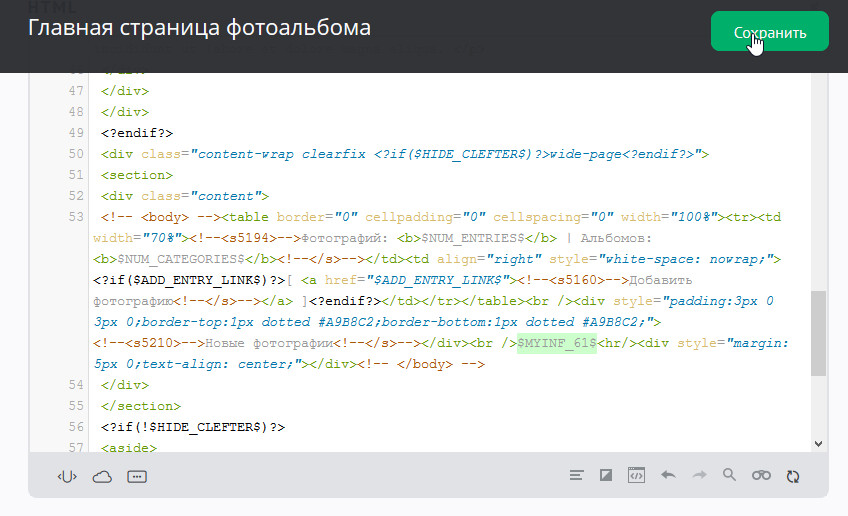Redo change with right arrow icon
Screen dimensions: 848x516
tap(699, 476)
